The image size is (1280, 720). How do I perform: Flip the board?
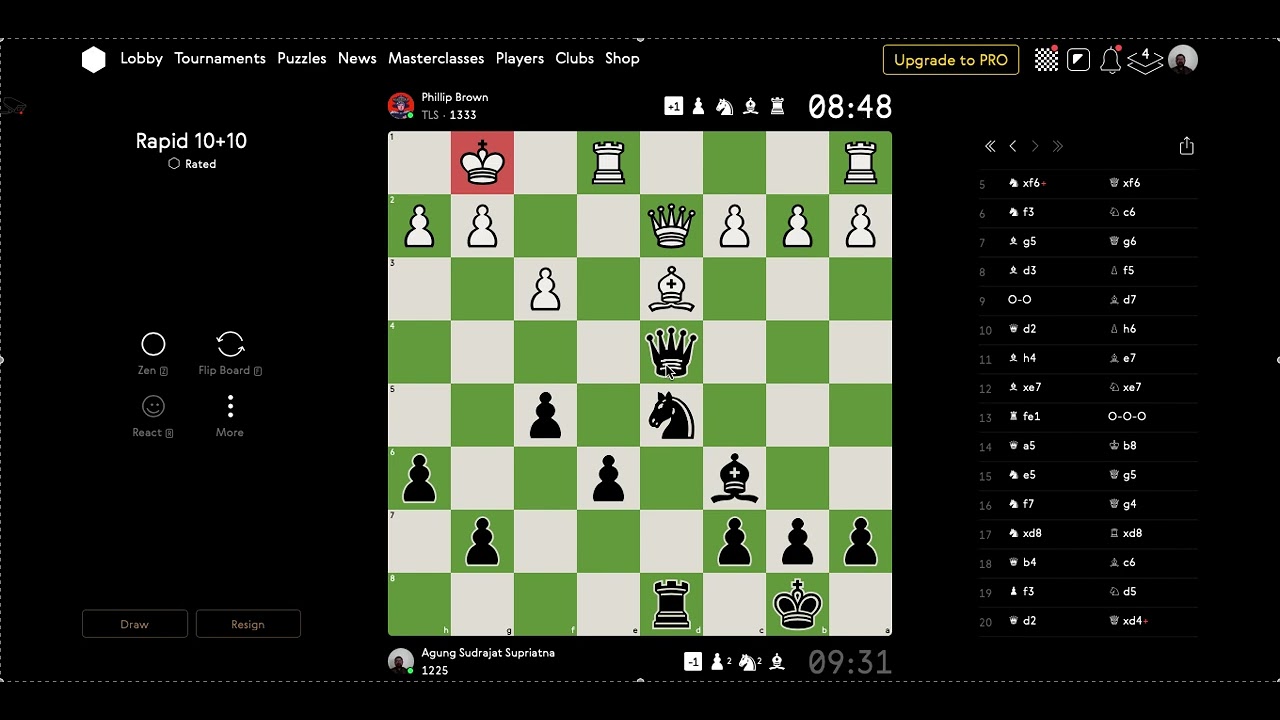[x=230, y=353]
